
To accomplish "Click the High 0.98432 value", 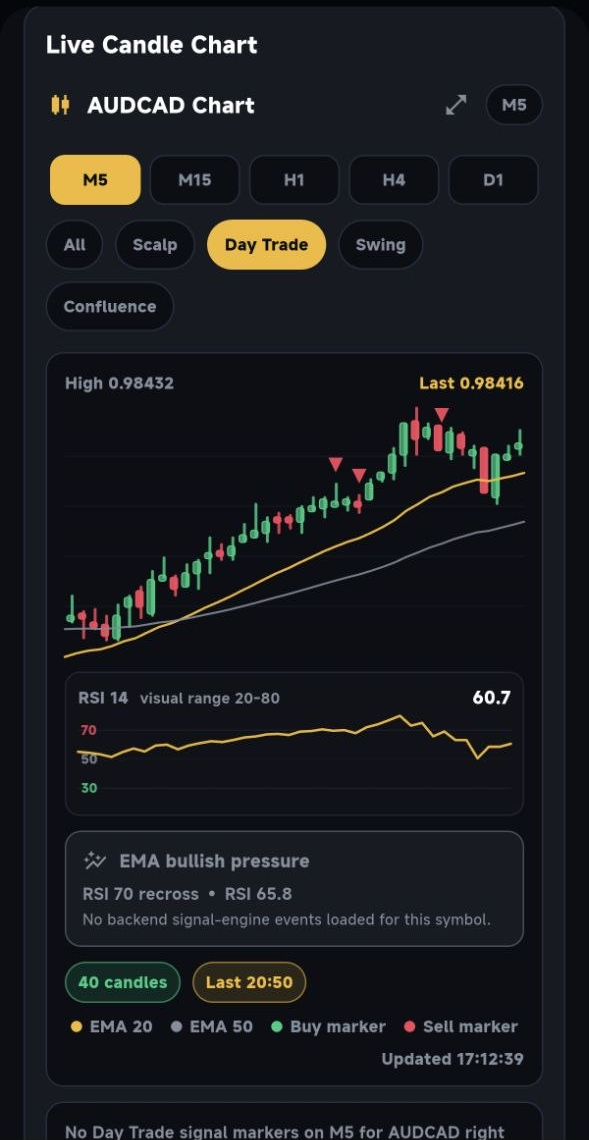I will click(119, 383).
